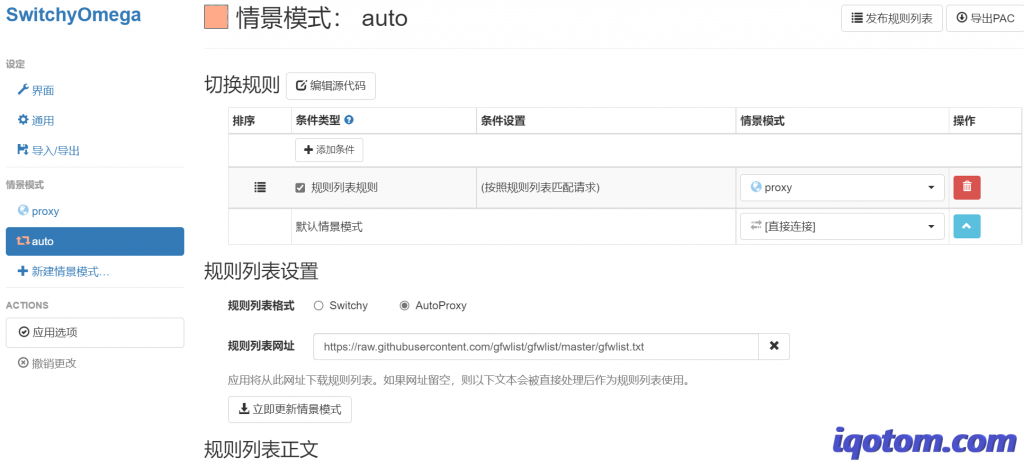Open the [直接连接] default profile dropdown
Viewport: 1024px width, 467px height.
pyautogui.click(x=842, y=227)
